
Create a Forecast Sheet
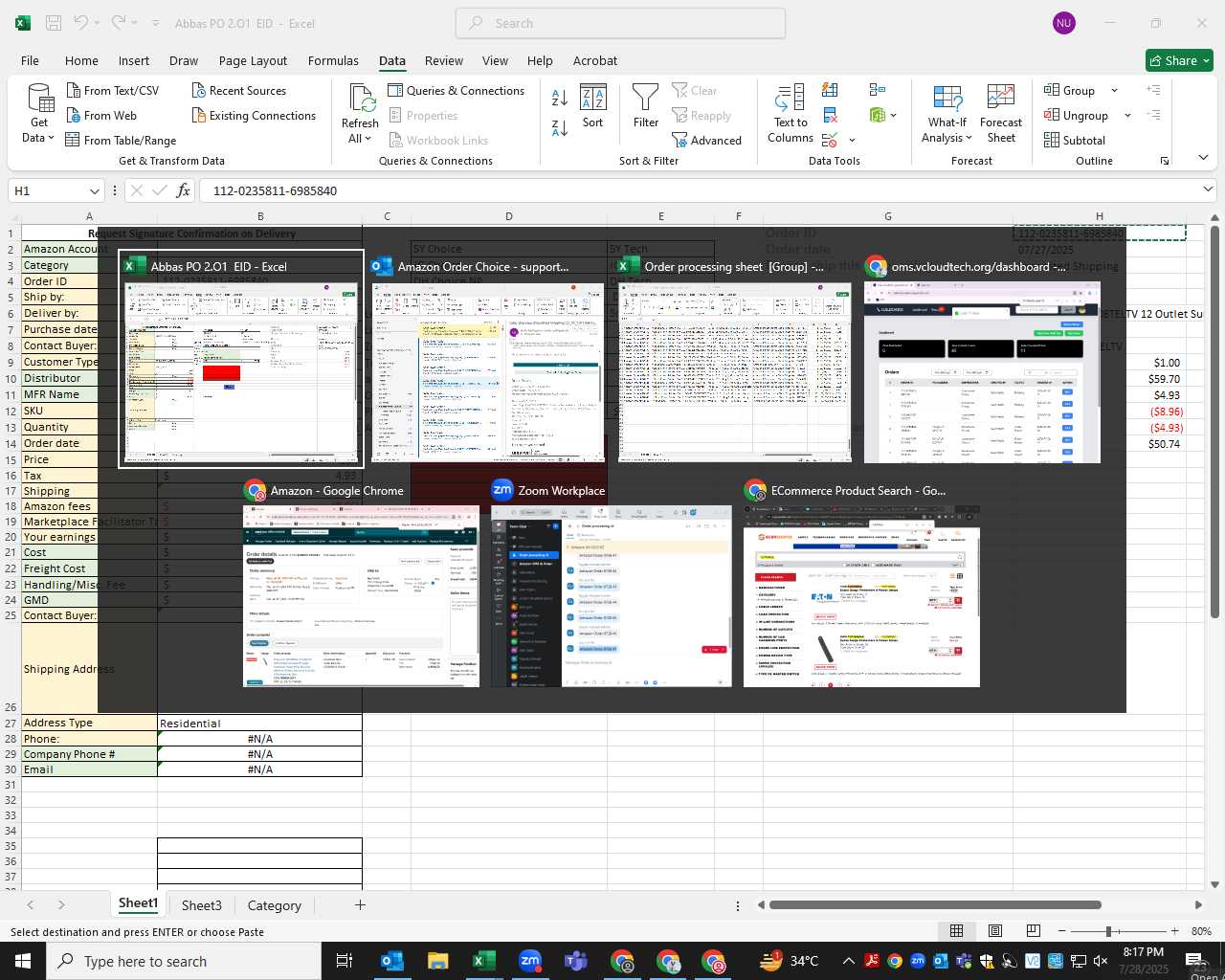(x=1001, y=114)
